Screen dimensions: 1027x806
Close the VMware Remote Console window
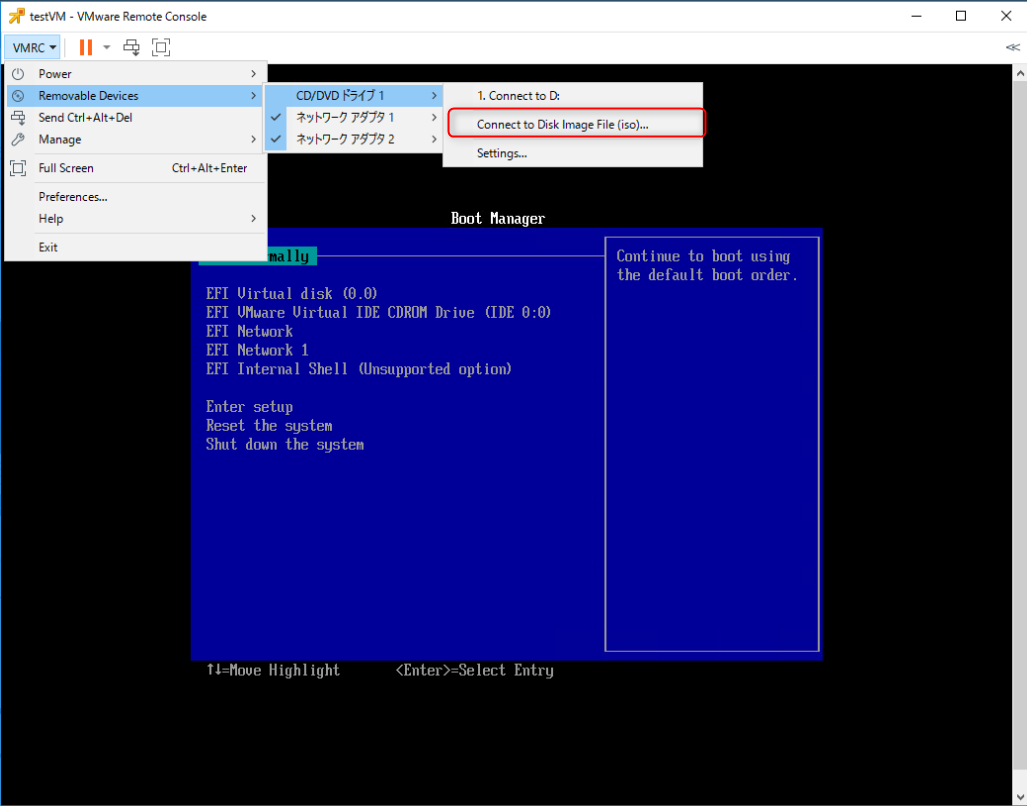pos(1006,16)
